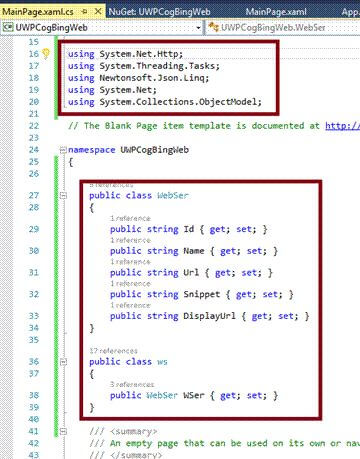Select the MainPage.xaml.cs tab
360x459 pixels.
click(x=38, y=12)
